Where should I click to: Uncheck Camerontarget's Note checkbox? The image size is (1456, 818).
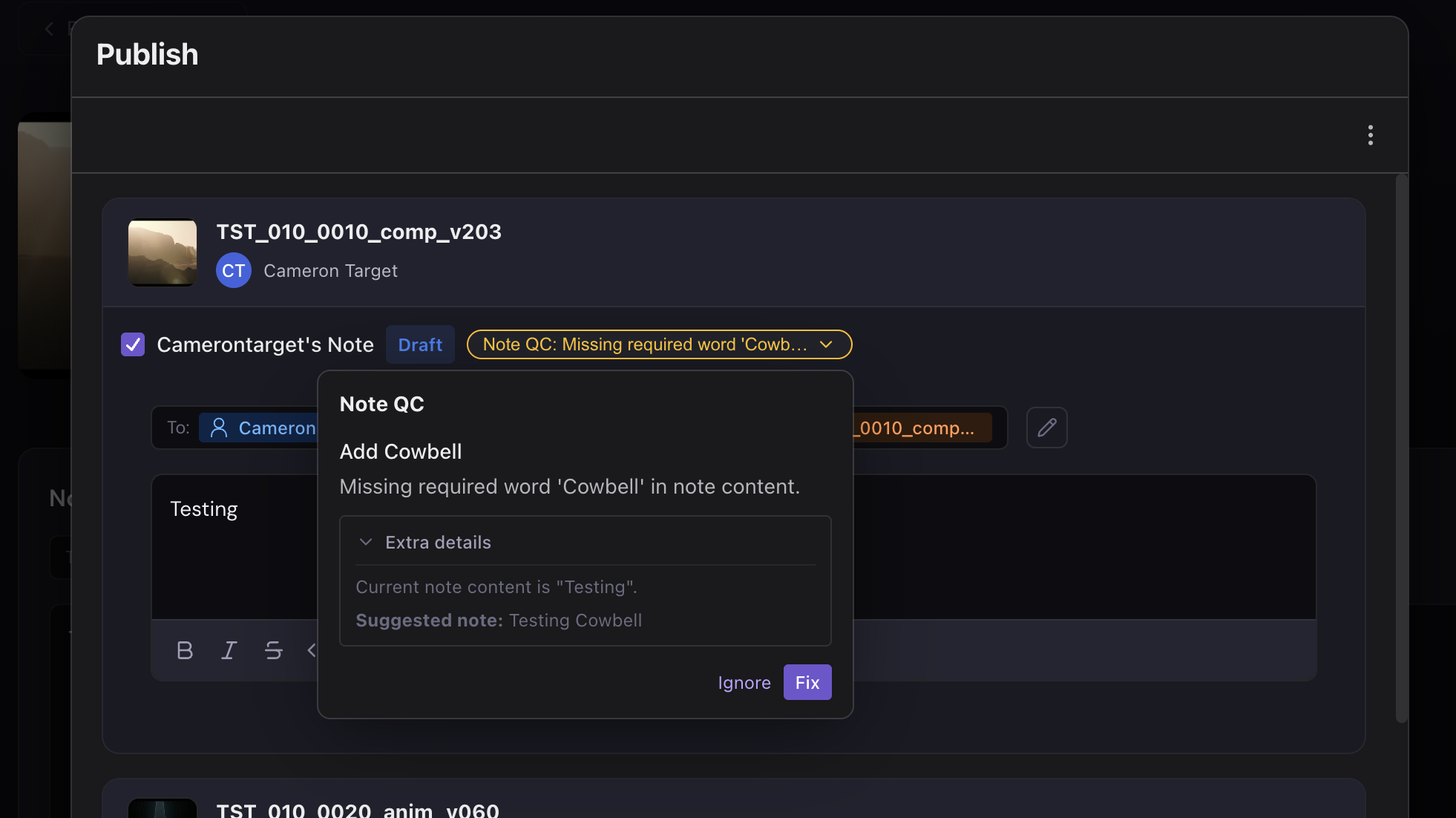coord(133,344)
